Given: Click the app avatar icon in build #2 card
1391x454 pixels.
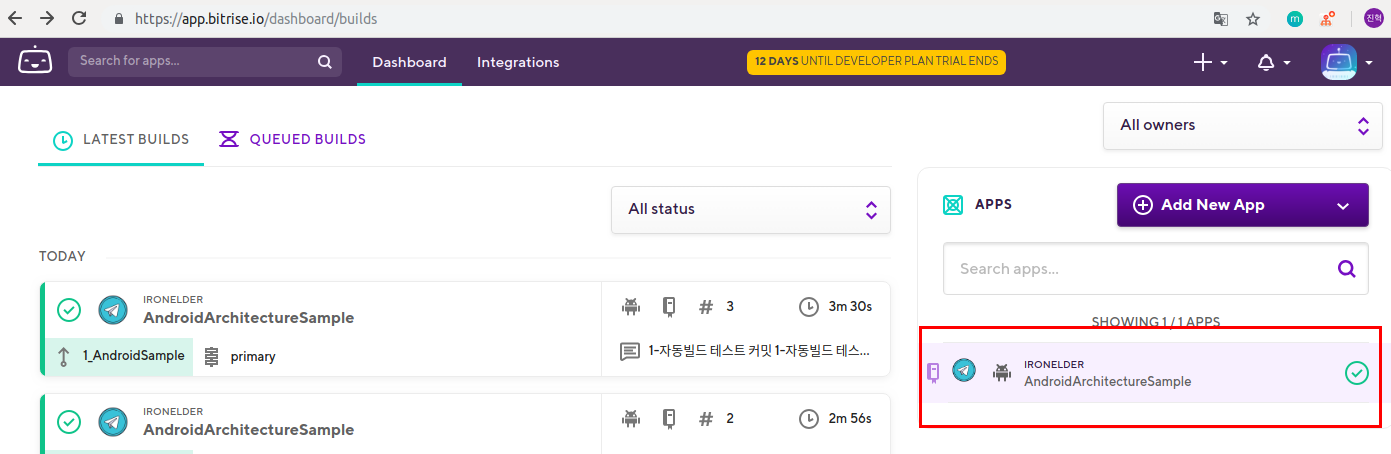Looking at the screenshot, I should [113, 422].
